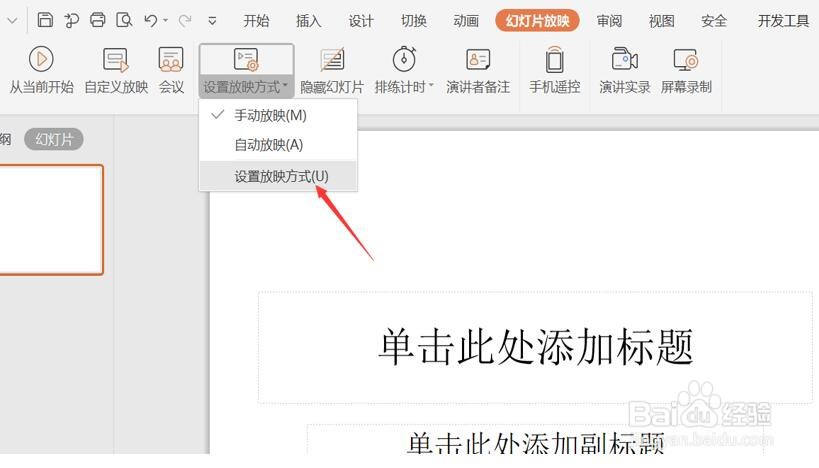Select the slide thumbnail in side panel
Screen dimensions: 819x468
point(51,219)
